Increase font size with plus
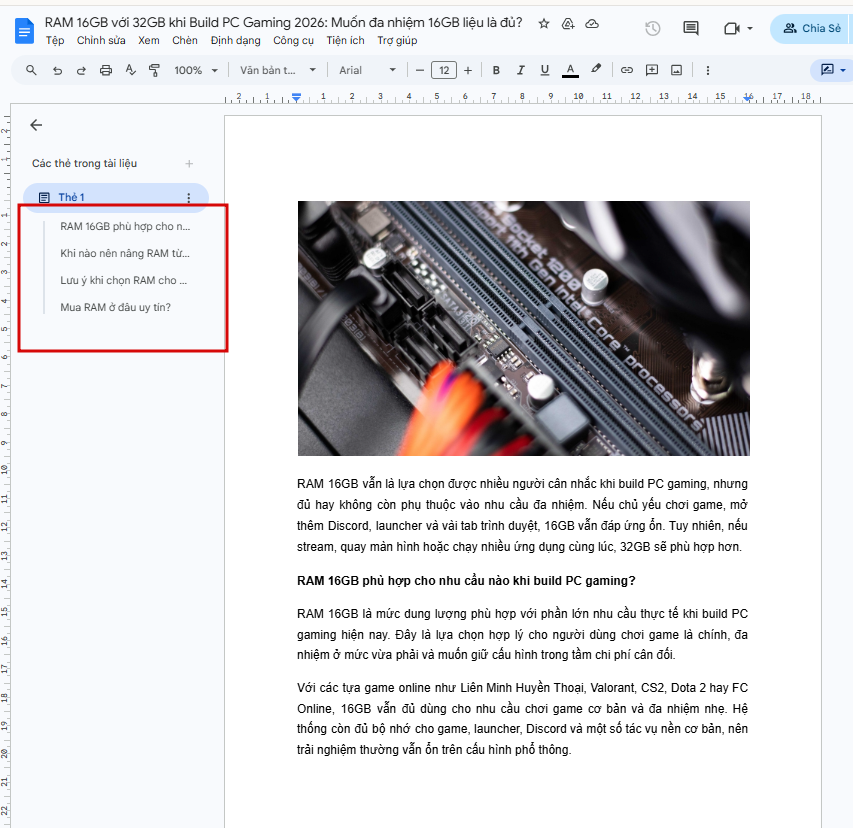853x828 pixels. 468,70
